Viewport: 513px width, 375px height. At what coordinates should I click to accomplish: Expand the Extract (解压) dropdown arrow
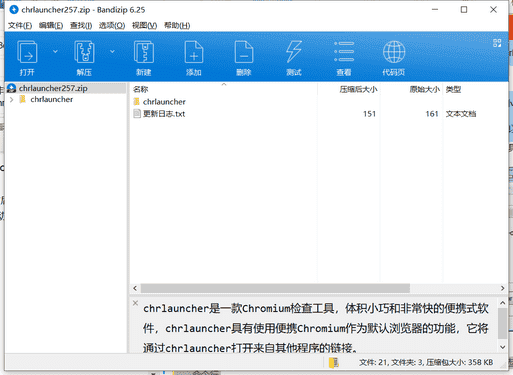(x=112, y=51)
